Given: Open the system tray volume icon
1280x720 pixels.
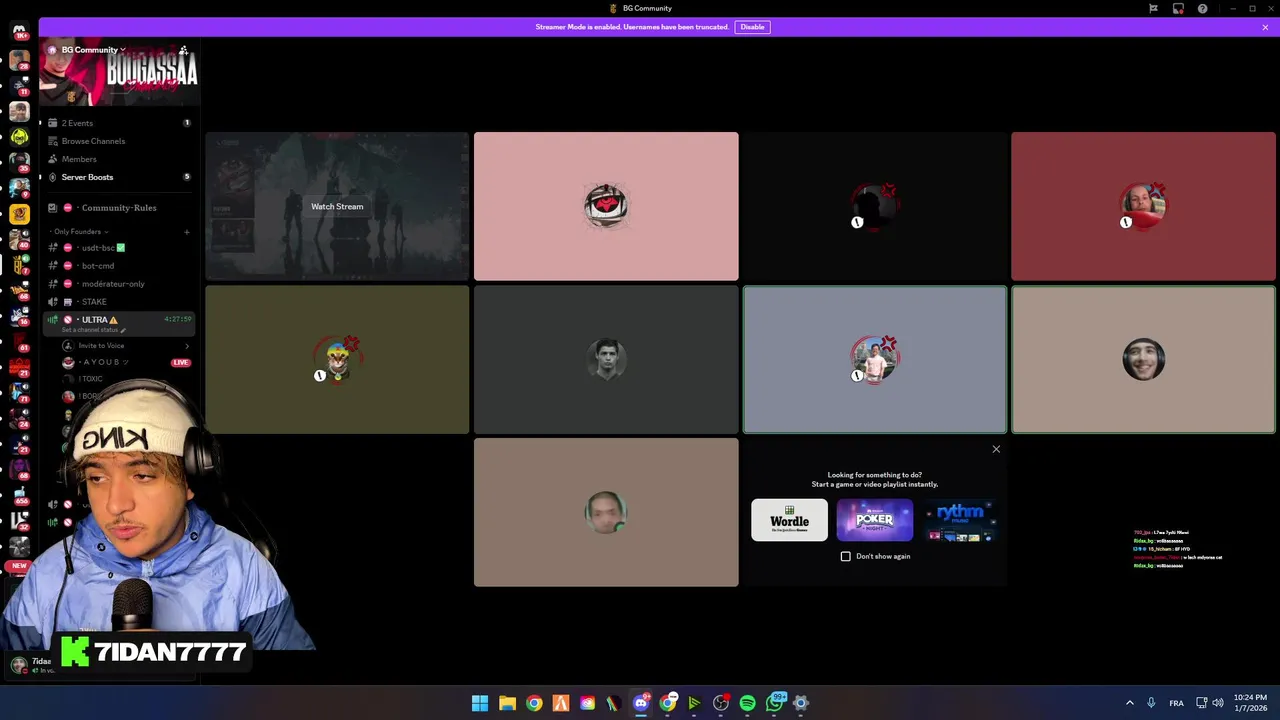Looking at the screenshot, I should [1218, 703].
